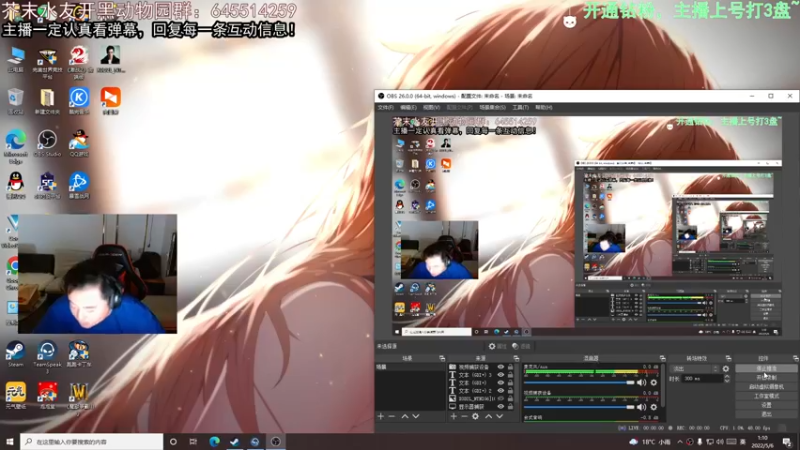Select the 5E platform desktop shortcut
This screenshot has height=450, width=800.
(47, 185)
